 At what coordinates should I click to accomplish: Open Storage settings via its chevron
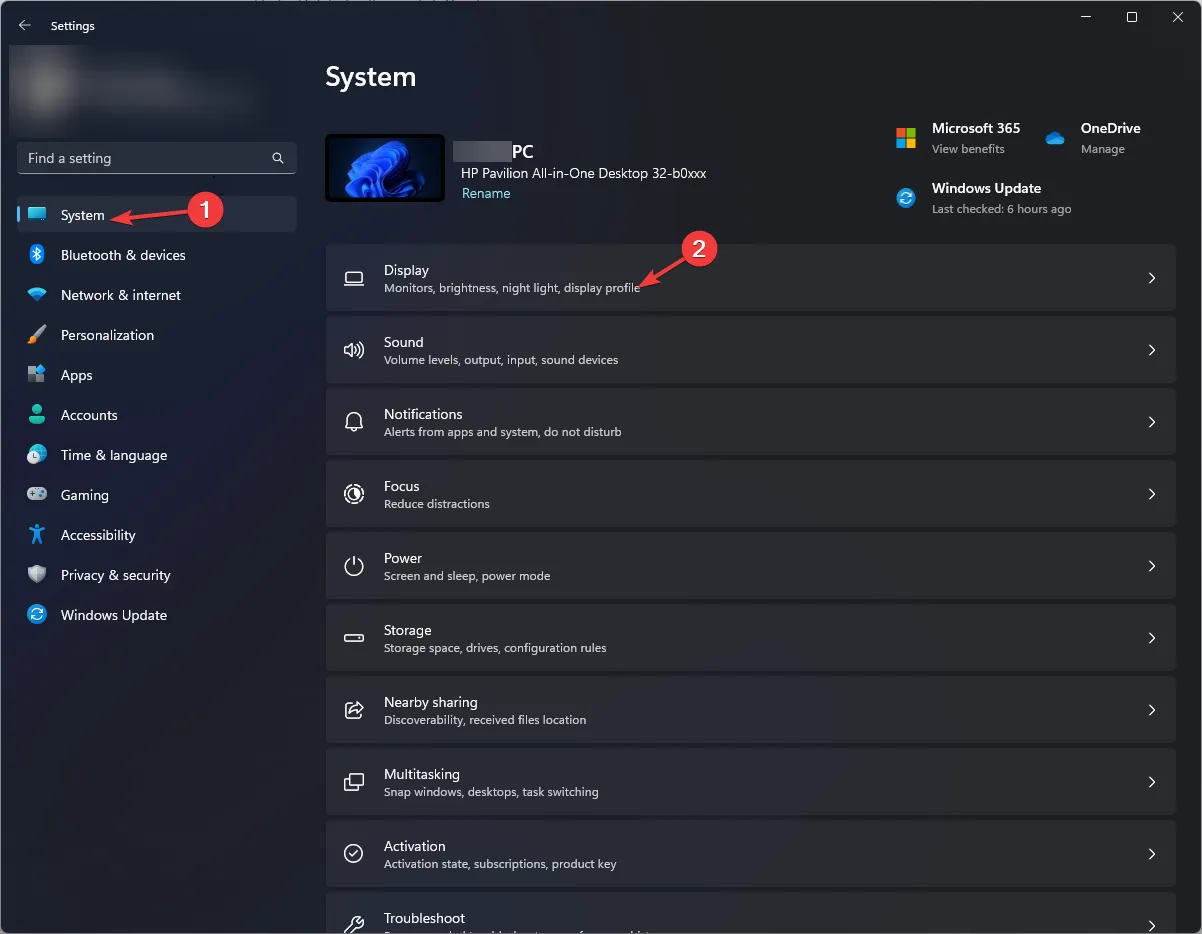click(x=1152, y=638)
